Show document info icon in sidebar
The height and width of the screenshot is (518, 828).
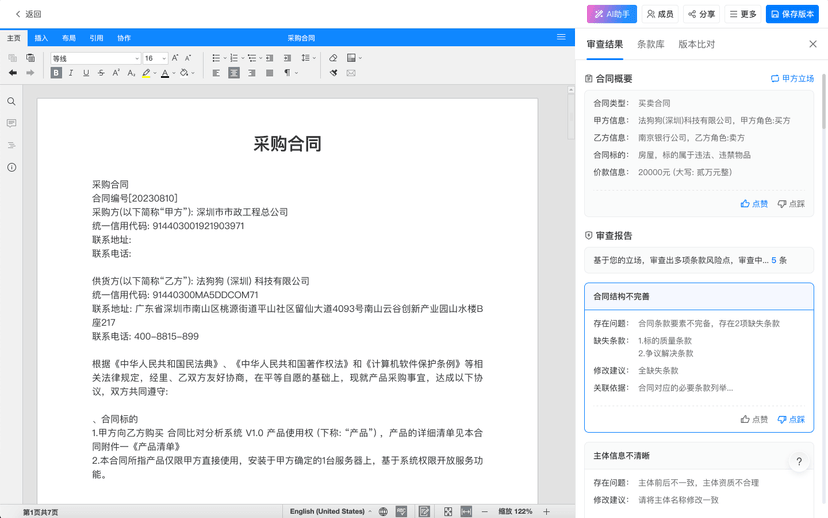point(11,167)
